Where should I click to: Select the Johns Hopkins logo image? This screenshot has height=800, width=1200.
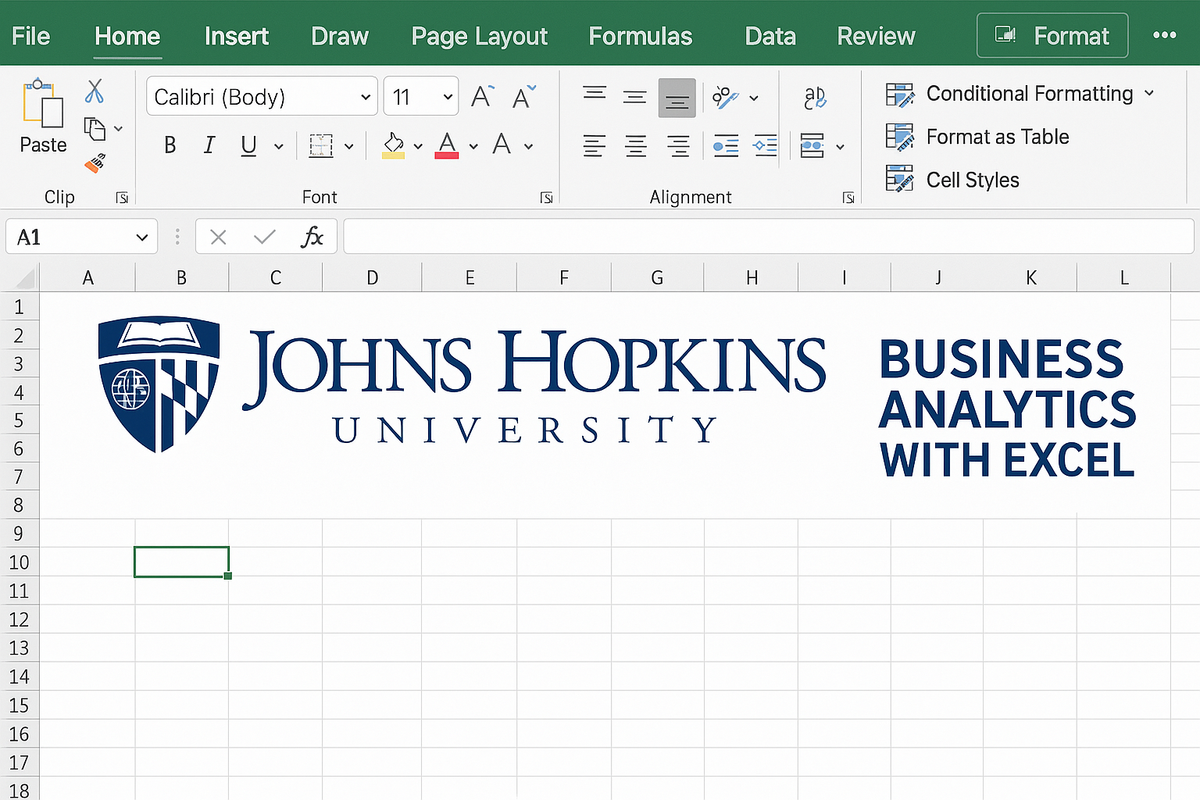tap(460, 385)
